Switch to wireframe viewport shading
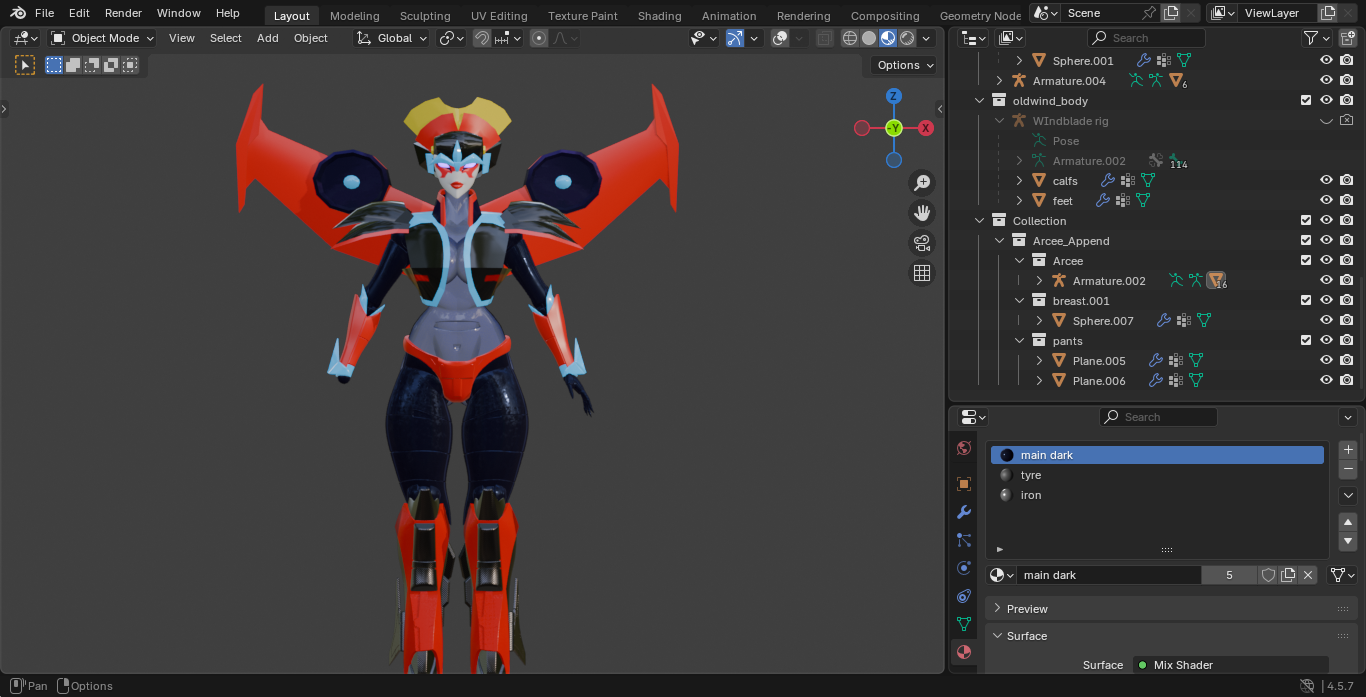 click(x=850, y=38)
